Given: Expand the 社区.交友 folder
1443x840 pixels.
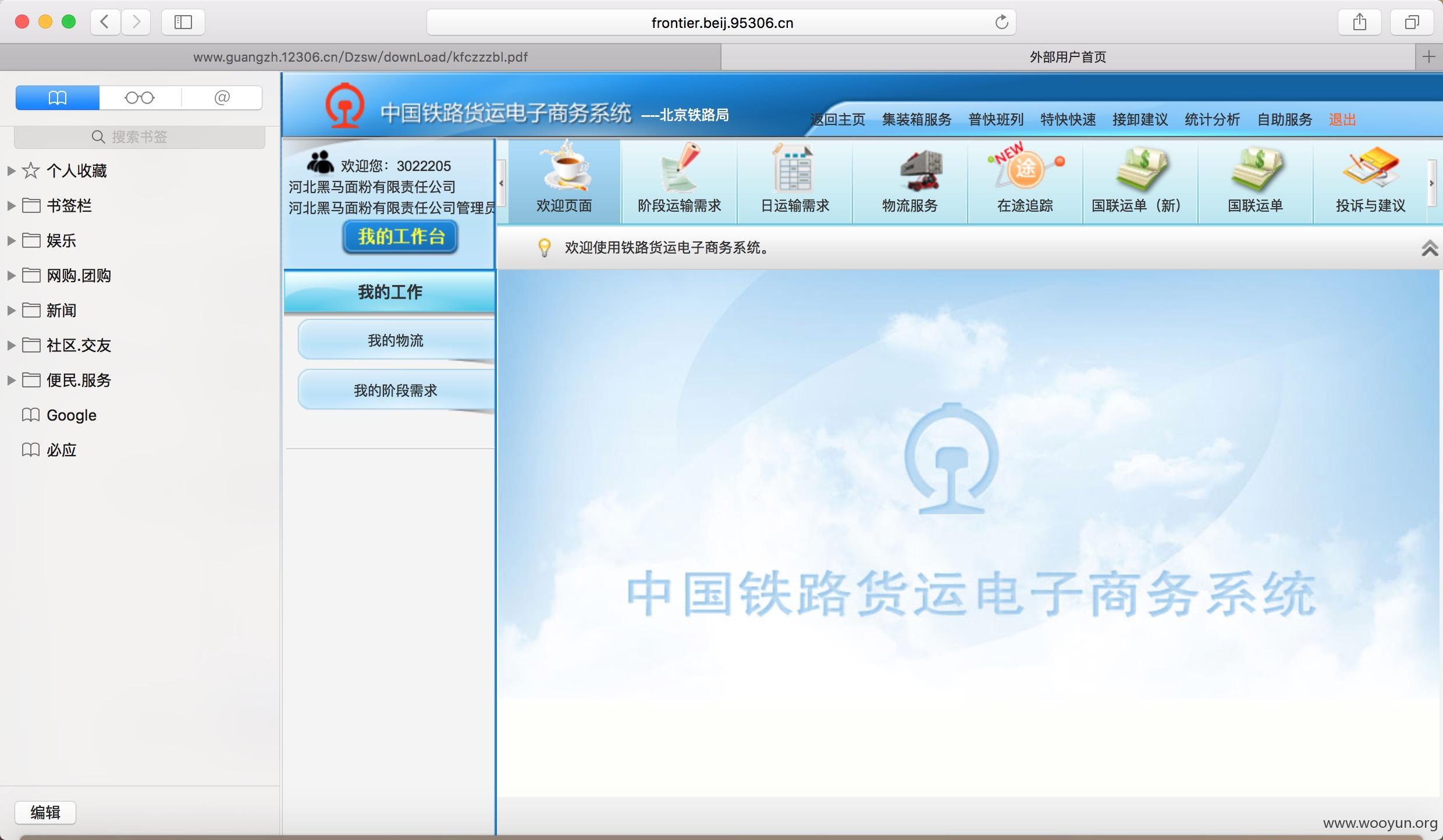Looking at the screenshot, I should (10, 345).
